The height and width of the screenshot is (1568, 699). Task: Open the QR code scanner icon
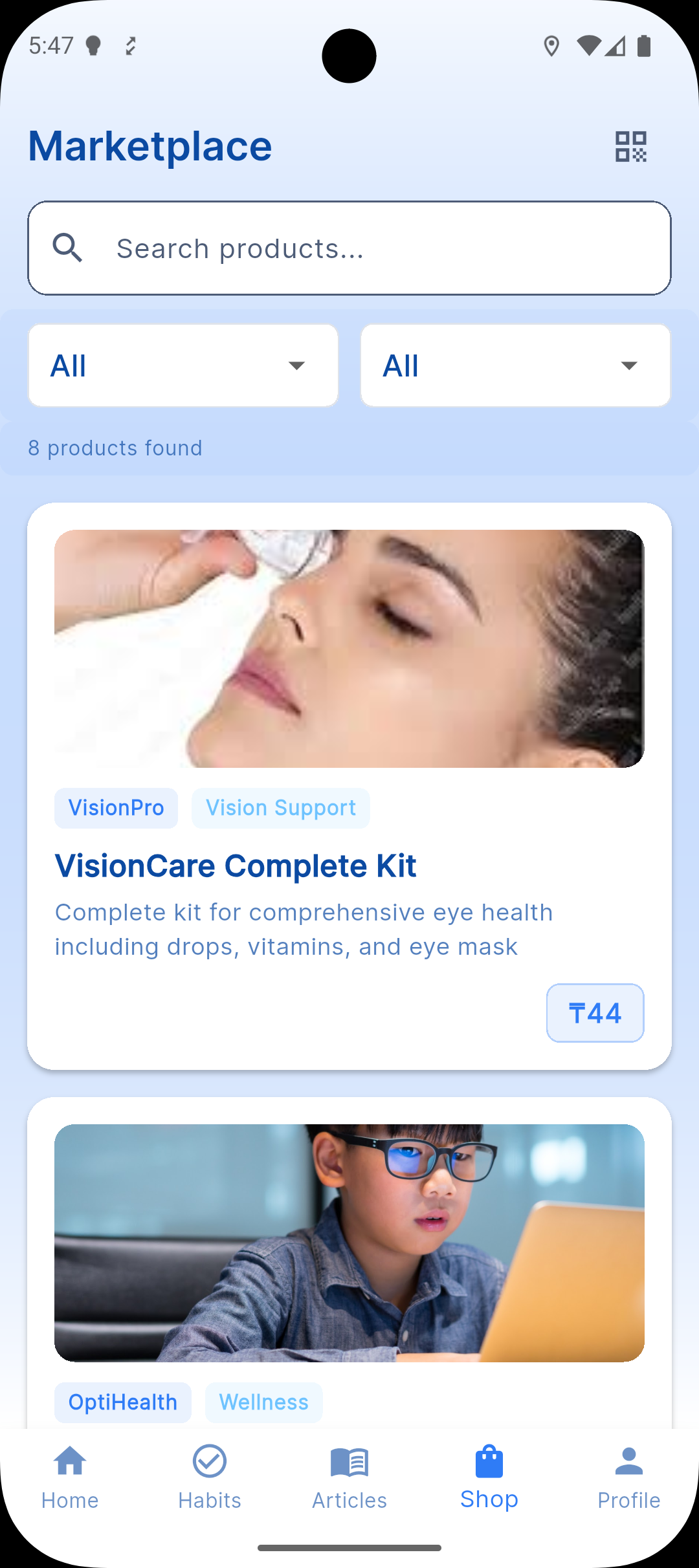[x=630, y=146]
